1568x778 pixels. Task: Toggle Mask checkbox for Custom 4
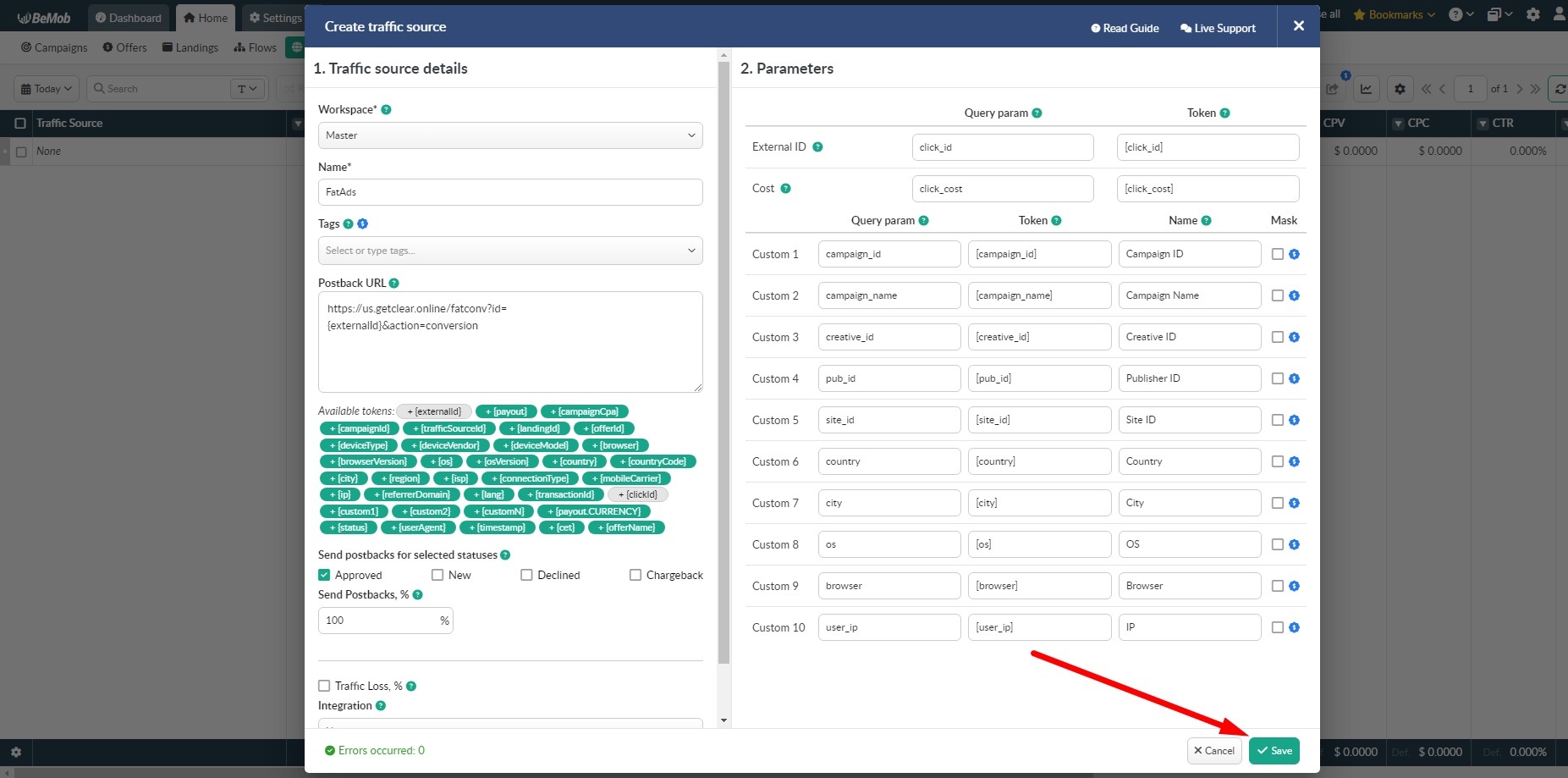coord(1278,378)
